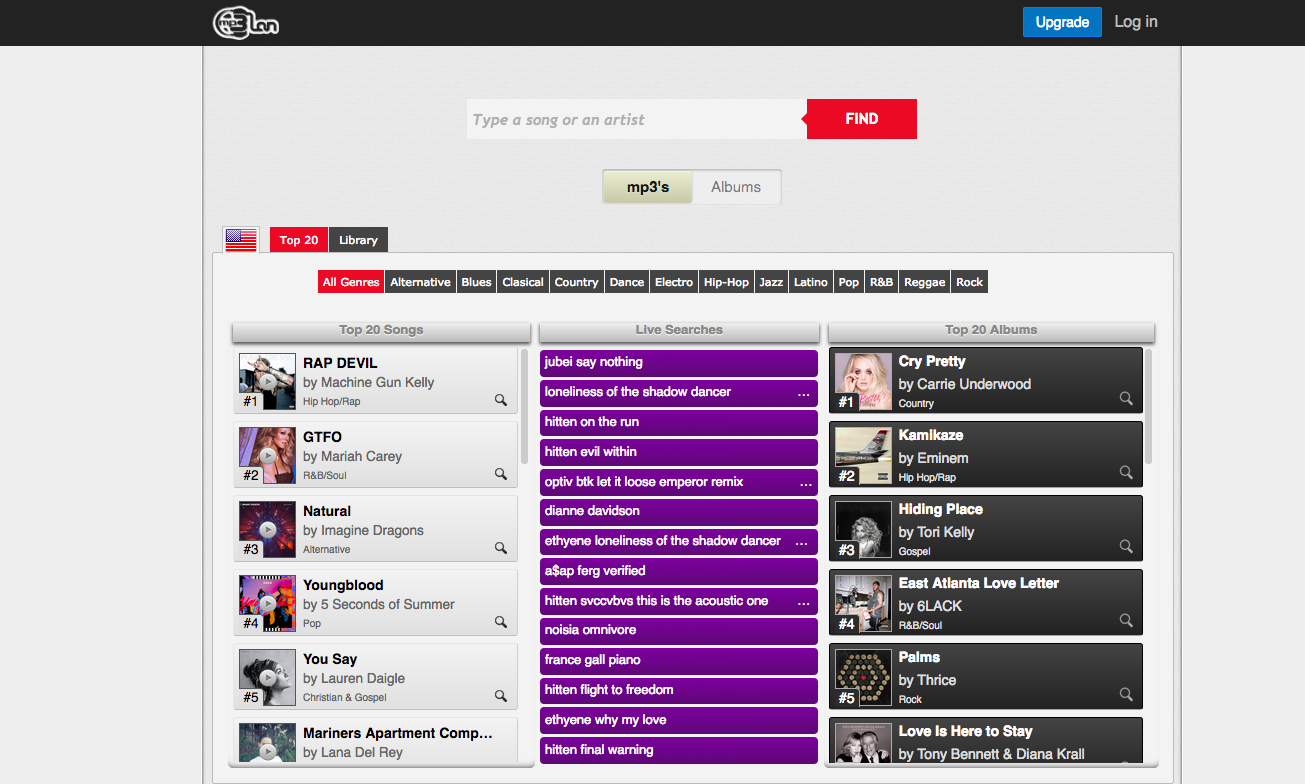Open Love Is Here to Stay cover

click(863, 744)
